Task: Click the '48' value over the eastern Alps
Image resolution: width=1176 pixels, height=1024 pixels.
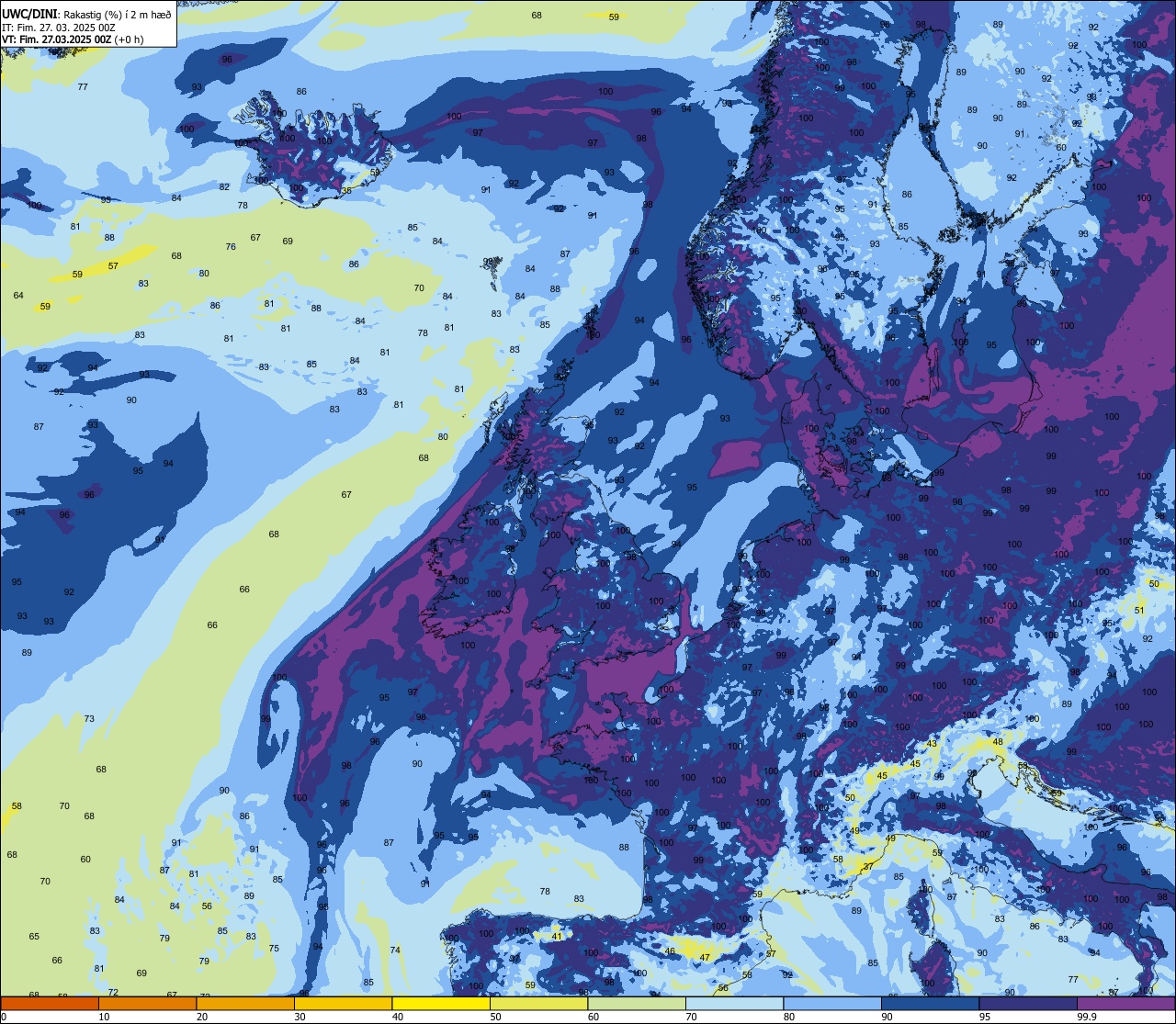Action: [998, 741]
